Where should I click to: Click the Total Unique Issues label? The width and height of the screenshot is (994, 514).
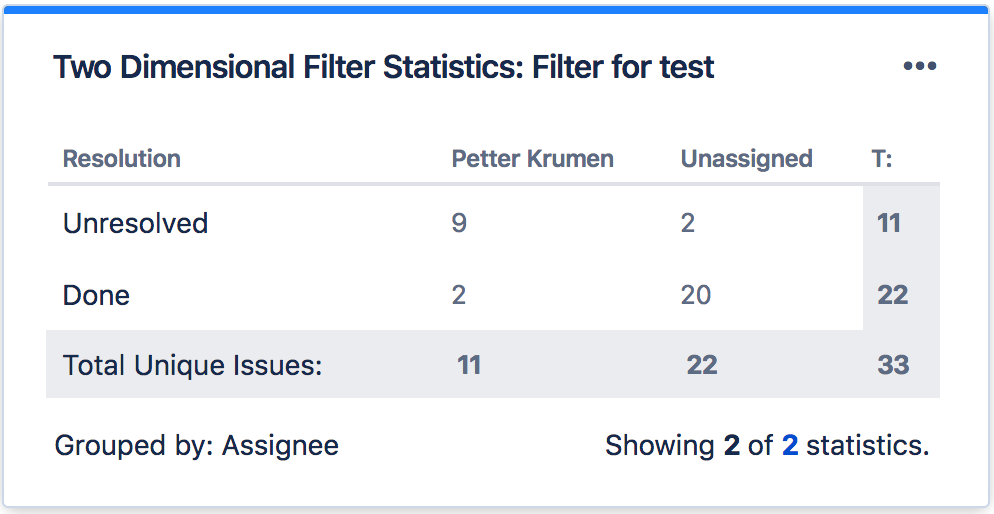(x=192, y=365)
